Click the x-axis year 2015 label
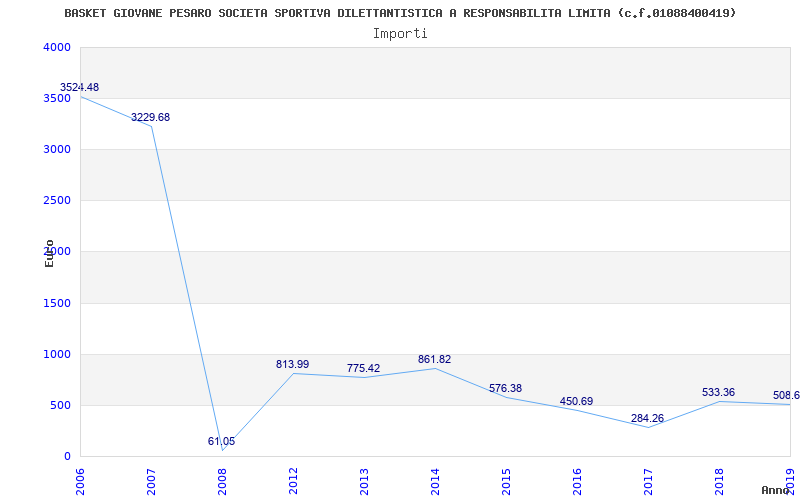 (x=506, y=482)
